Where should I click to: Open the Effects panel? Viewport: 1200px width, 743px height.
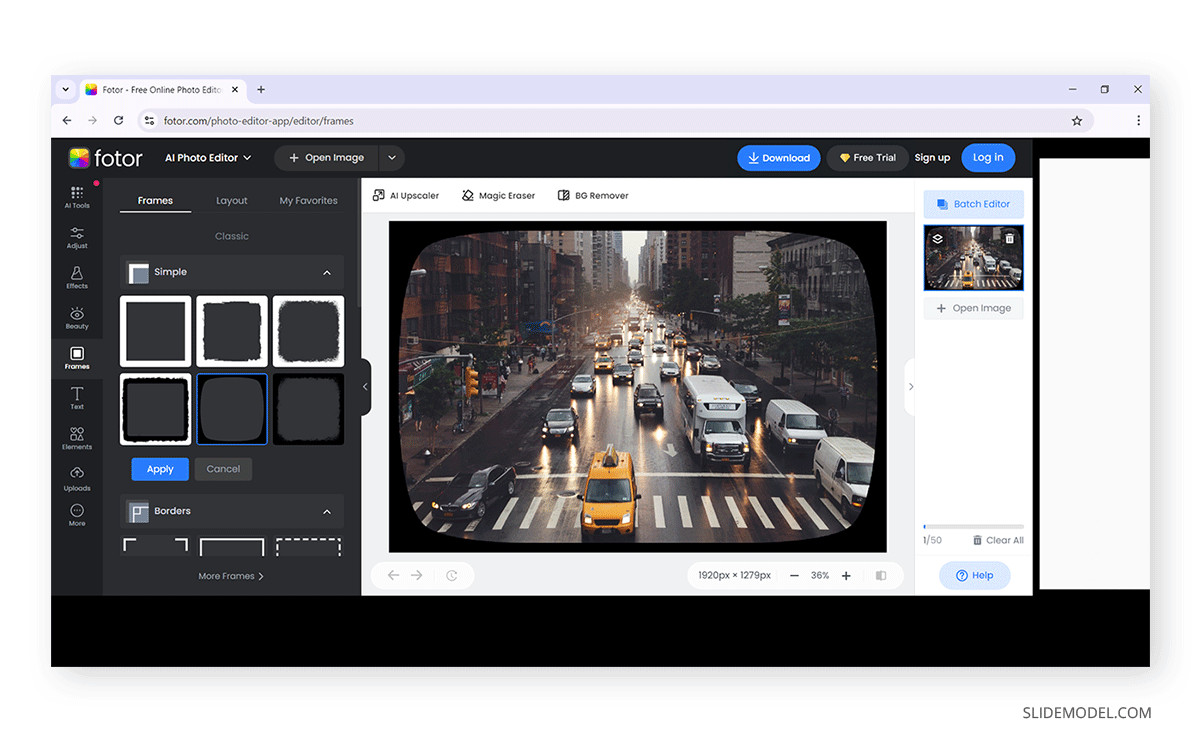[x=77, y=278]
